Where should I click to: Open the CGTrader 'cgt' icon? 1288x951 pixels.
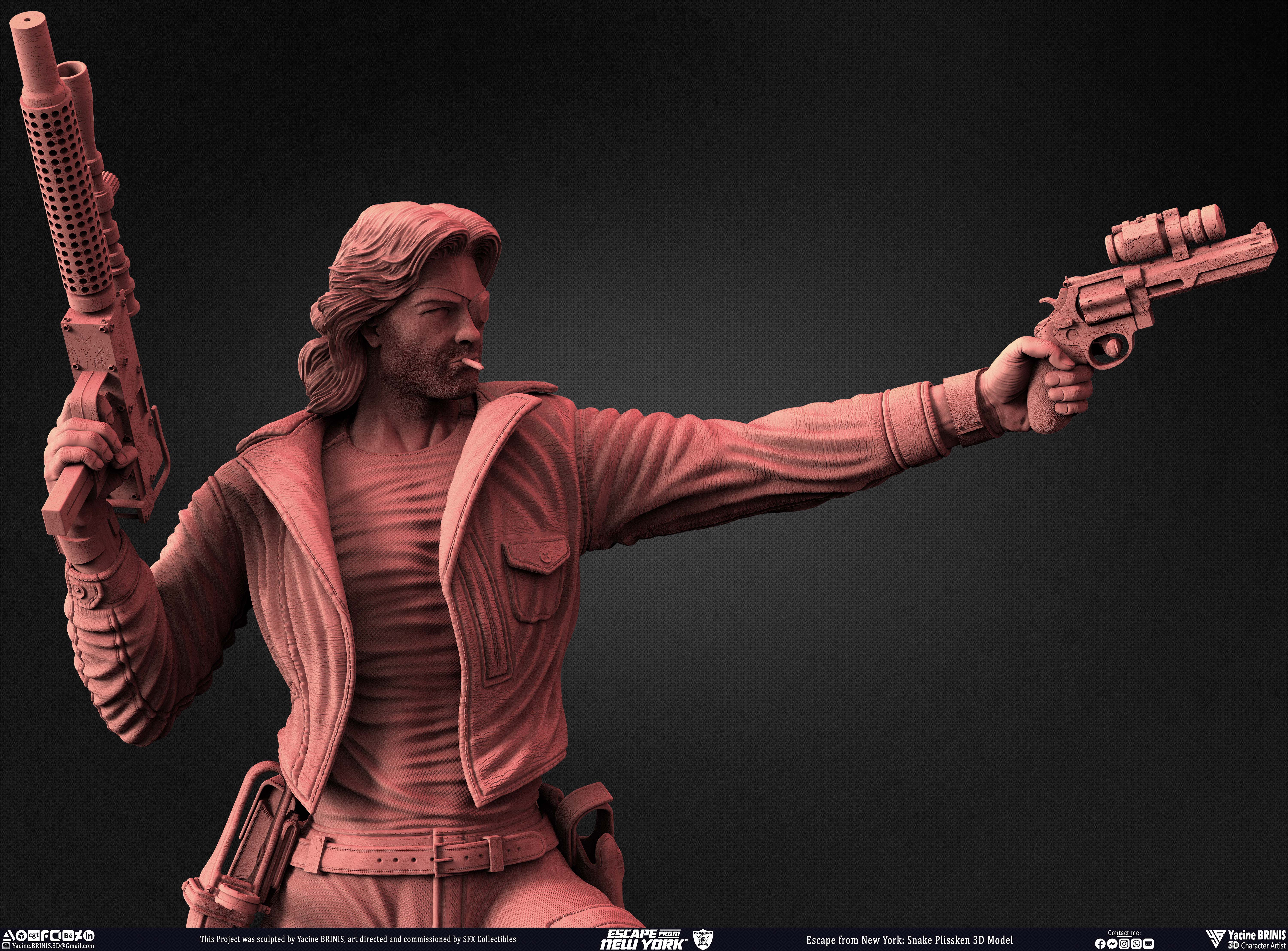click(34, 936)
